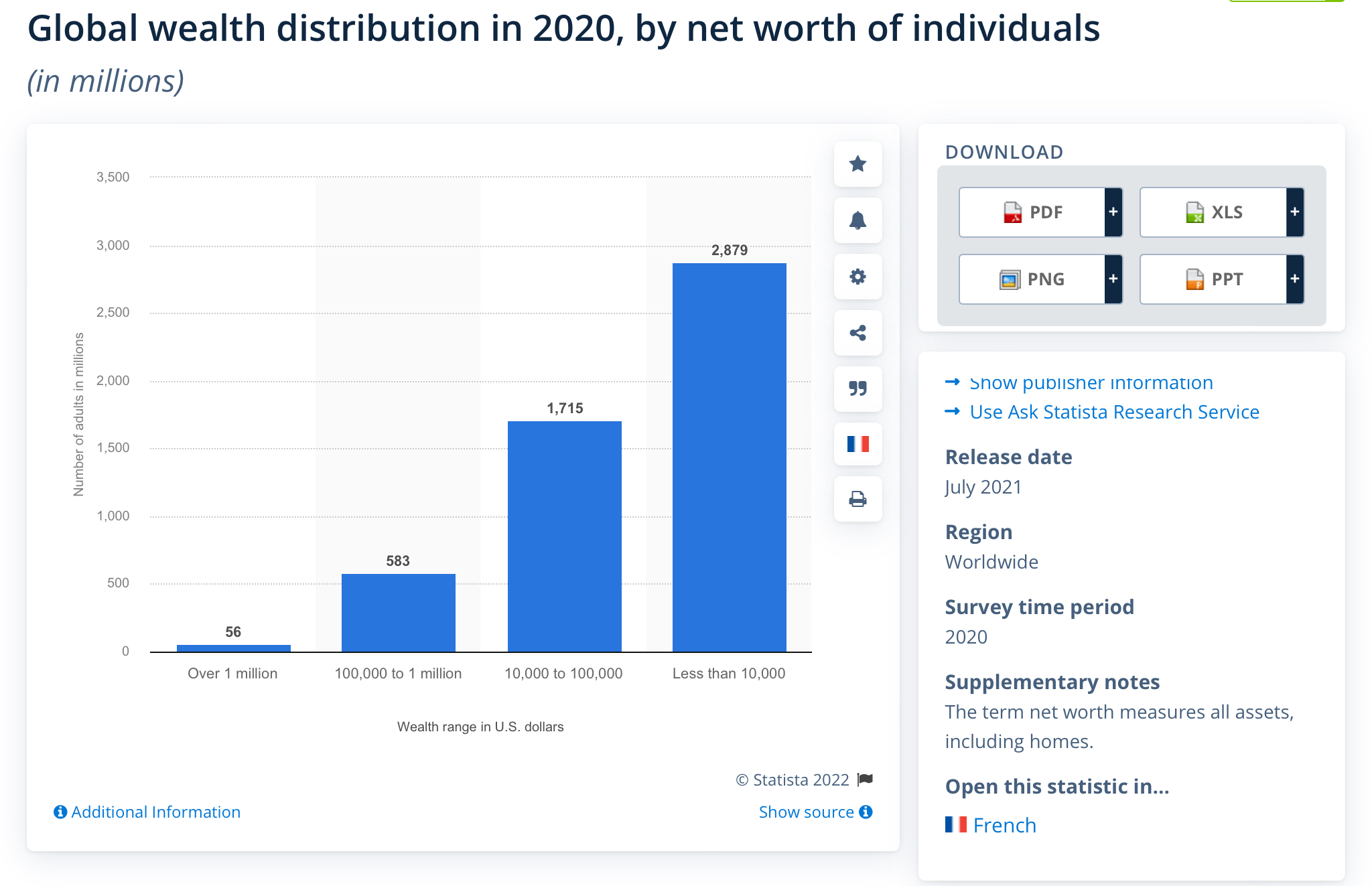Click Wealth range in U.S. dollars caption
The width and height of the screenshot is (1372, 886).
[480, 727]
